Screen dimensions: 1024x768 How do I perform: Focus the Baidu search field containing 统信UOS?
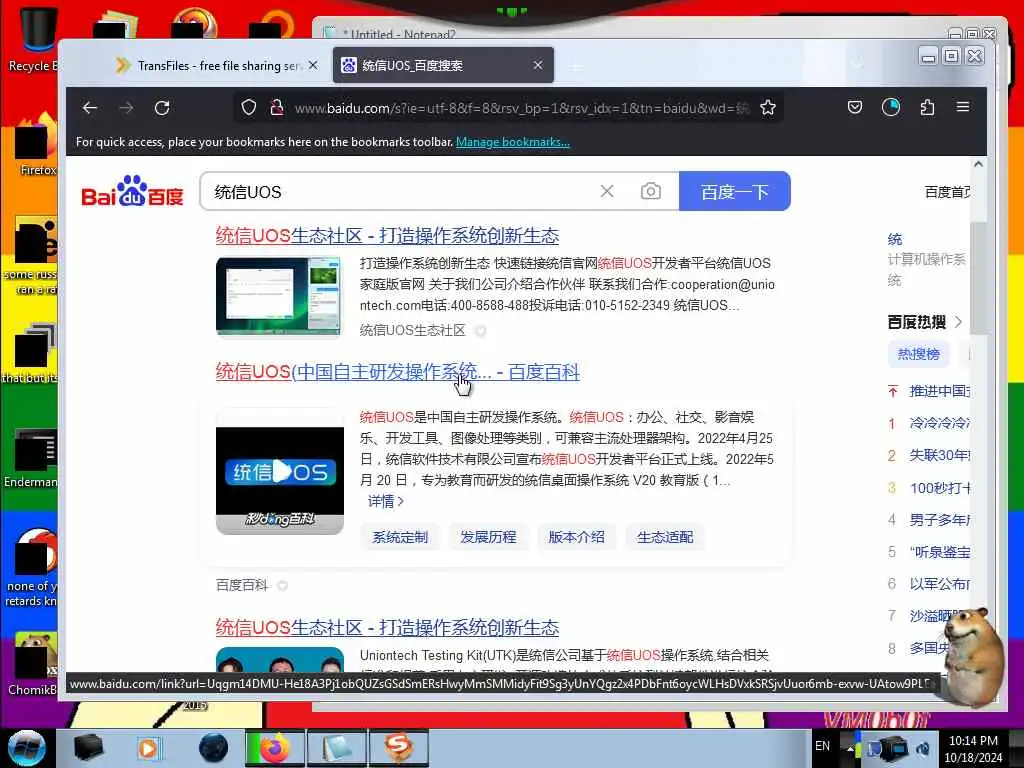point(398,191)
